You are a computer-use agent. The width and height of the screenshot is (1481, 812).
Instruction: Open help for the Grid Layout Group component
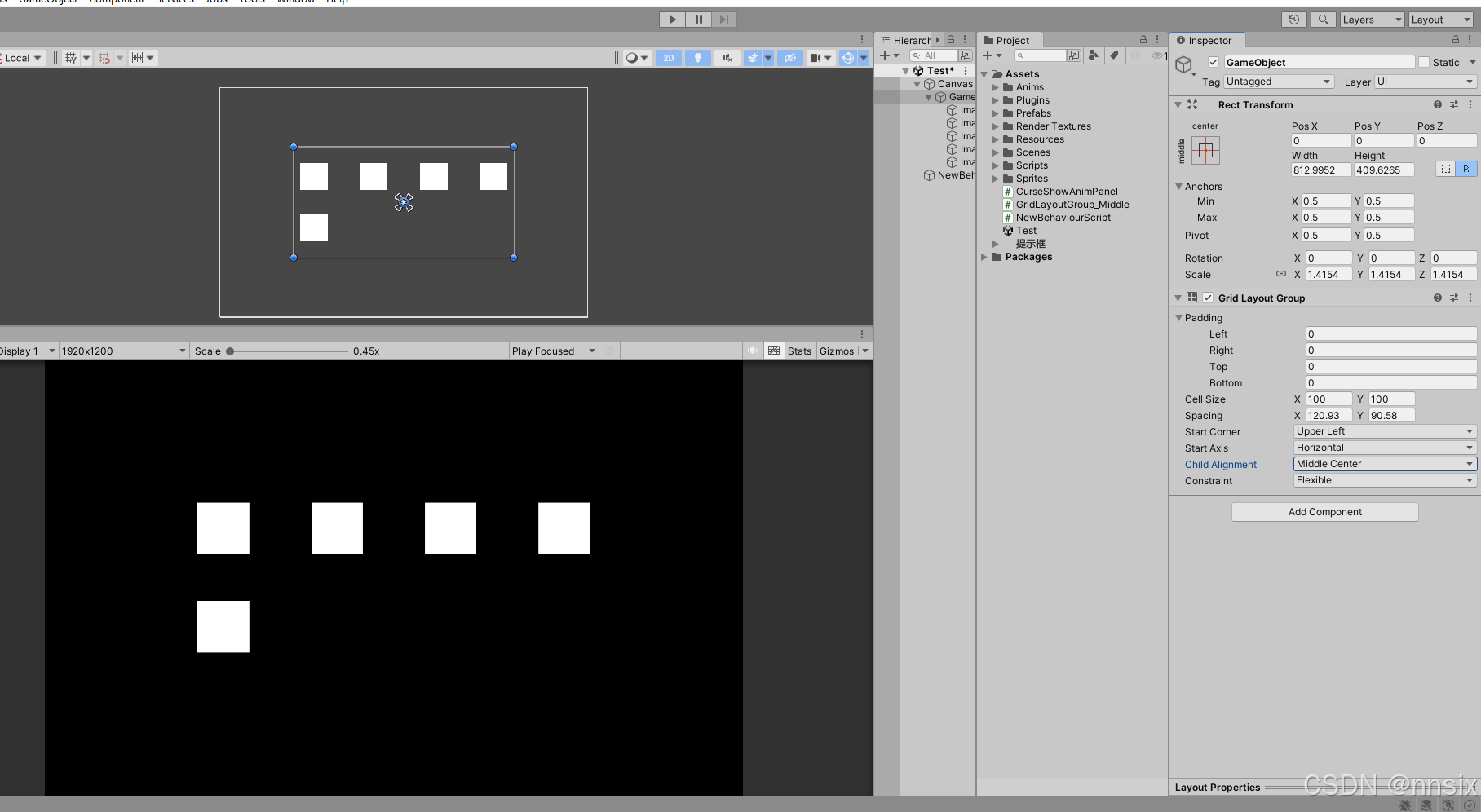click(x=1436, y=298)
